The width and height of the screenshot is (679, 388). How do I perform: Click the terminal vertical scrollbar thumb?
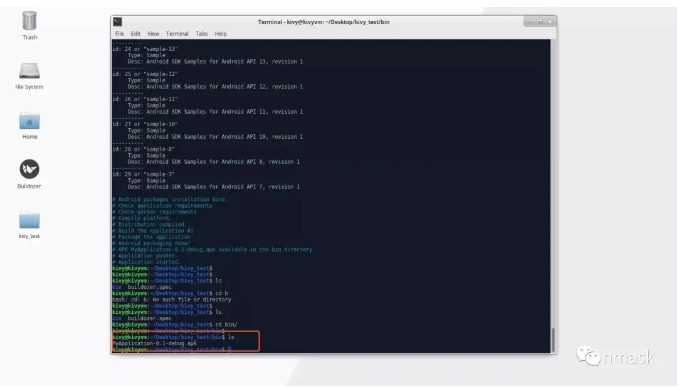[553, 340]
